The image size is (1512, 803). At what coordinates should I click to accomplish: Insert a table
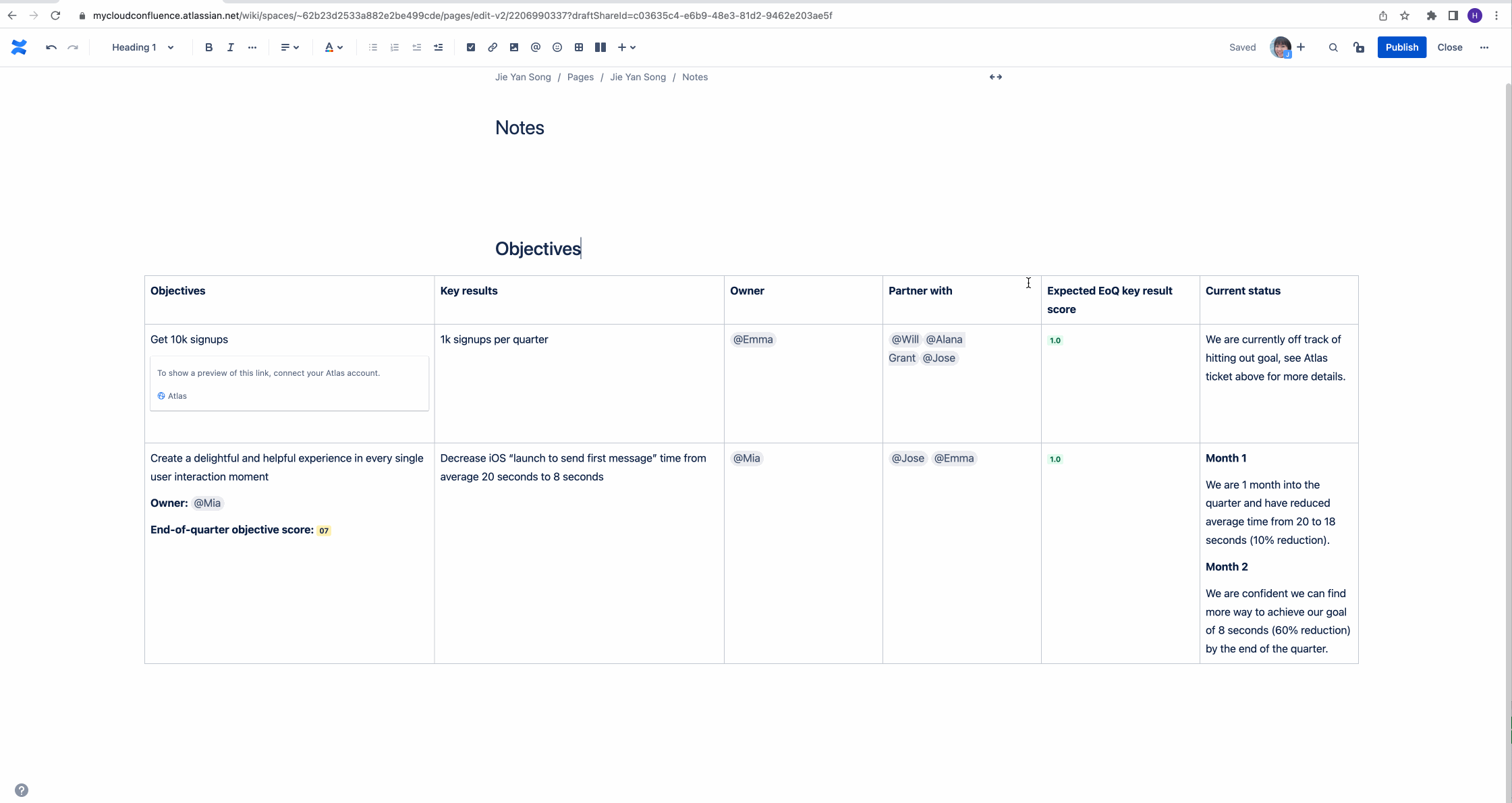pos(579,47)
